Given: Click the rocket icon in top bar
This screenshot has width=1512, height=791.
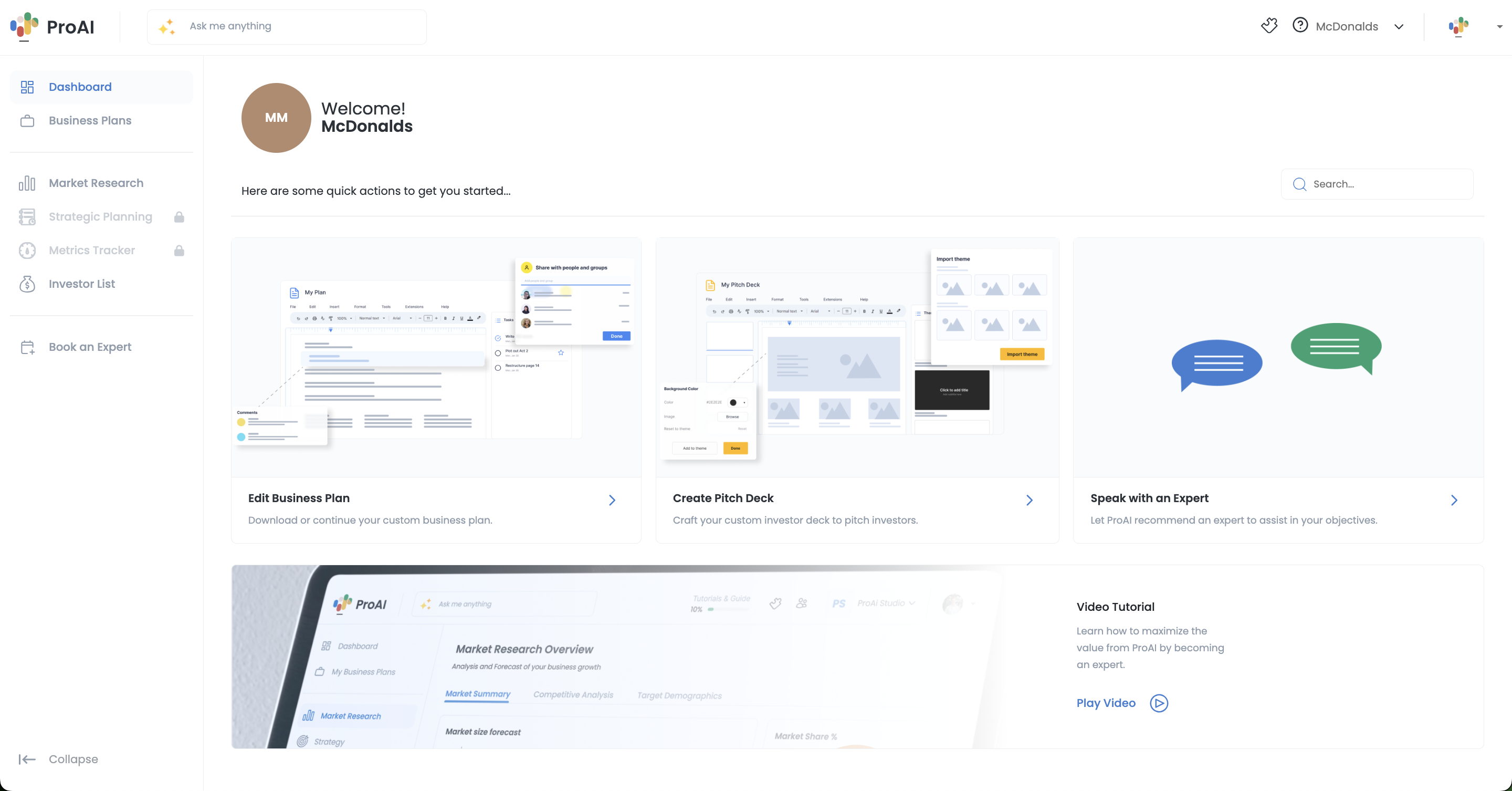Looking at the screenshot, I should [1269, 25].
